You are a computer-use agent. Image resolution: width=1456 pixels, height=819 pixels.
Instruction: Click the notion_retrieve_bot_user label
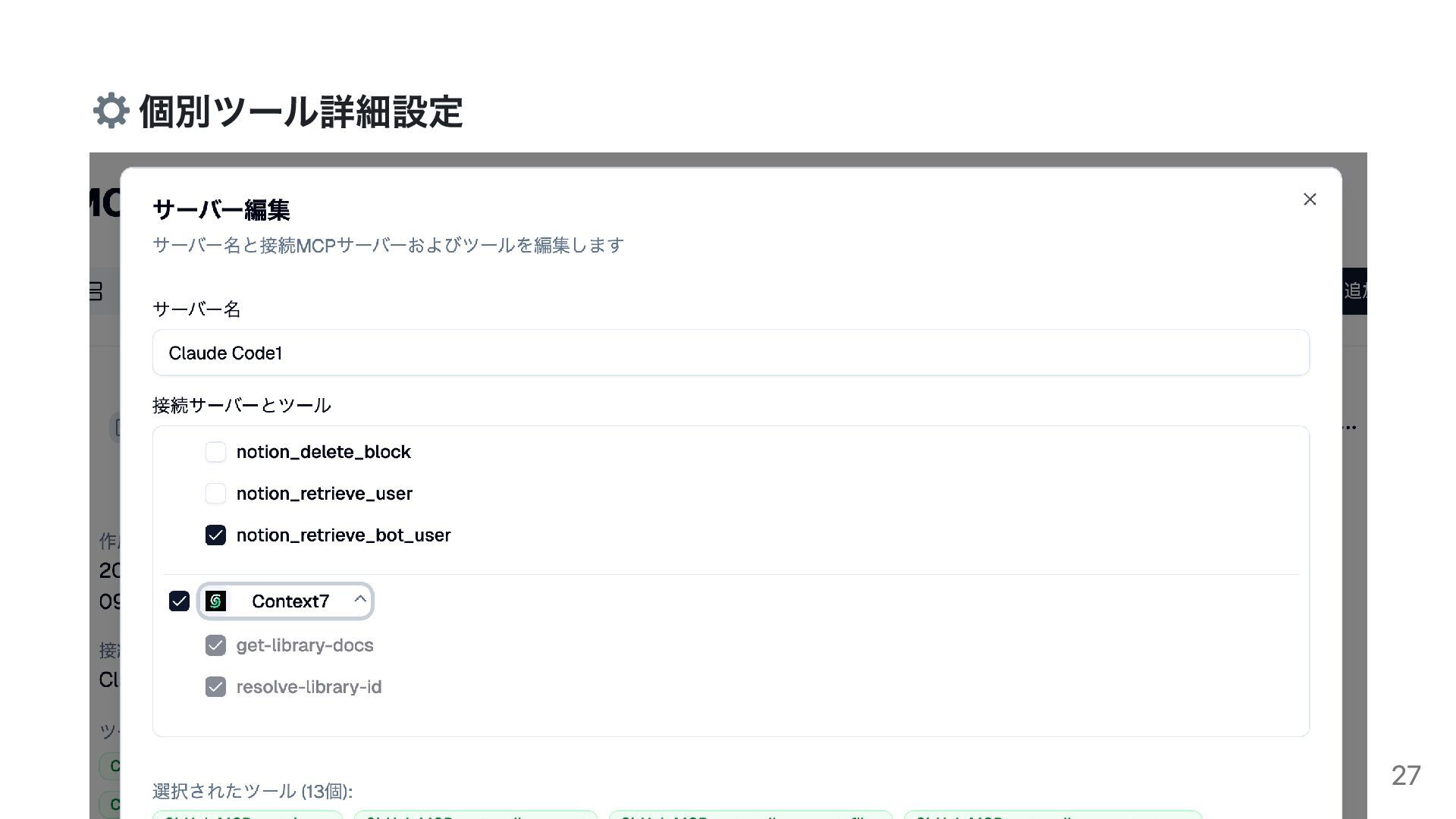click(344, 535)
